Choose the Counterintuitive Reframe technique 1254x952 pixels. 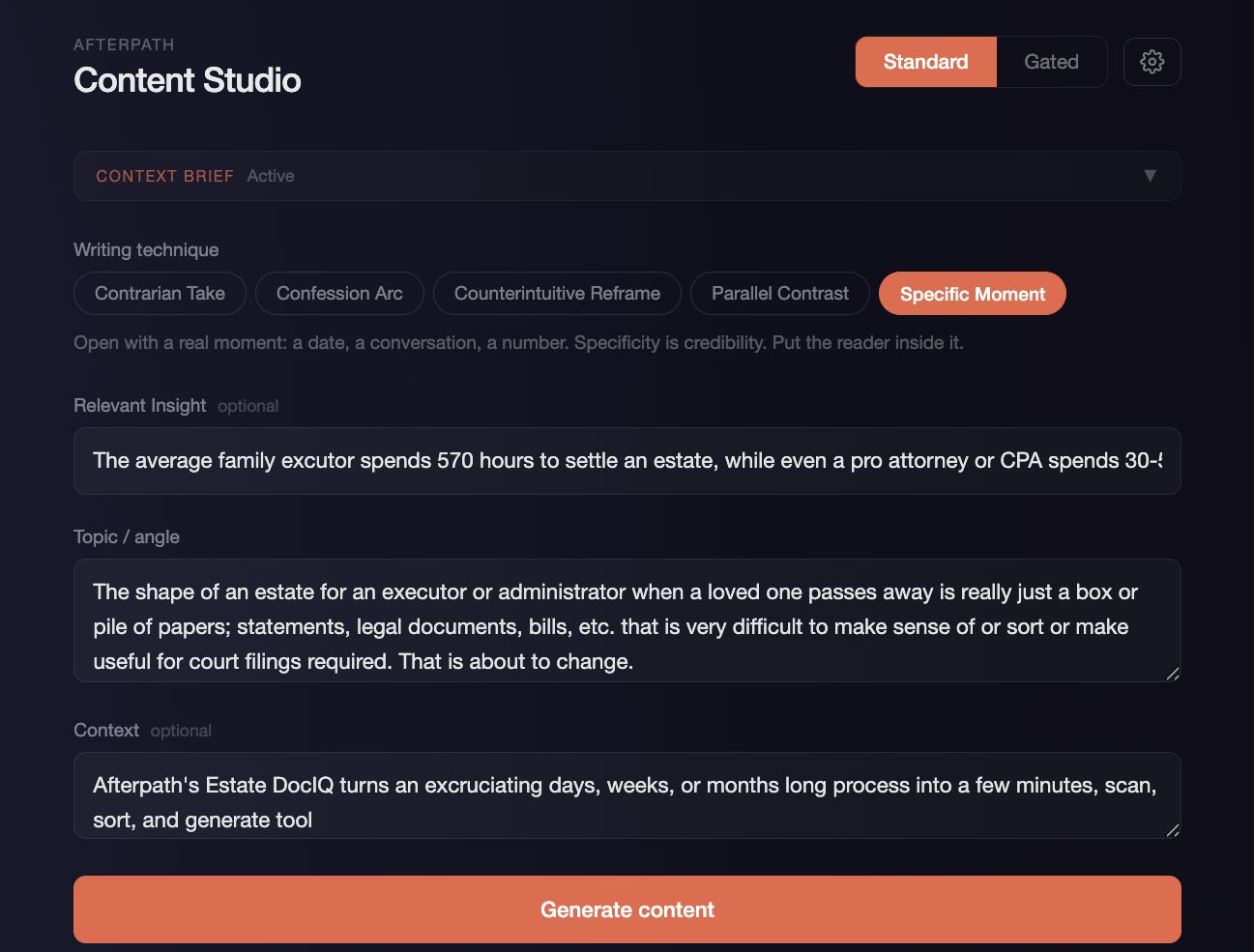click(557, 294)
